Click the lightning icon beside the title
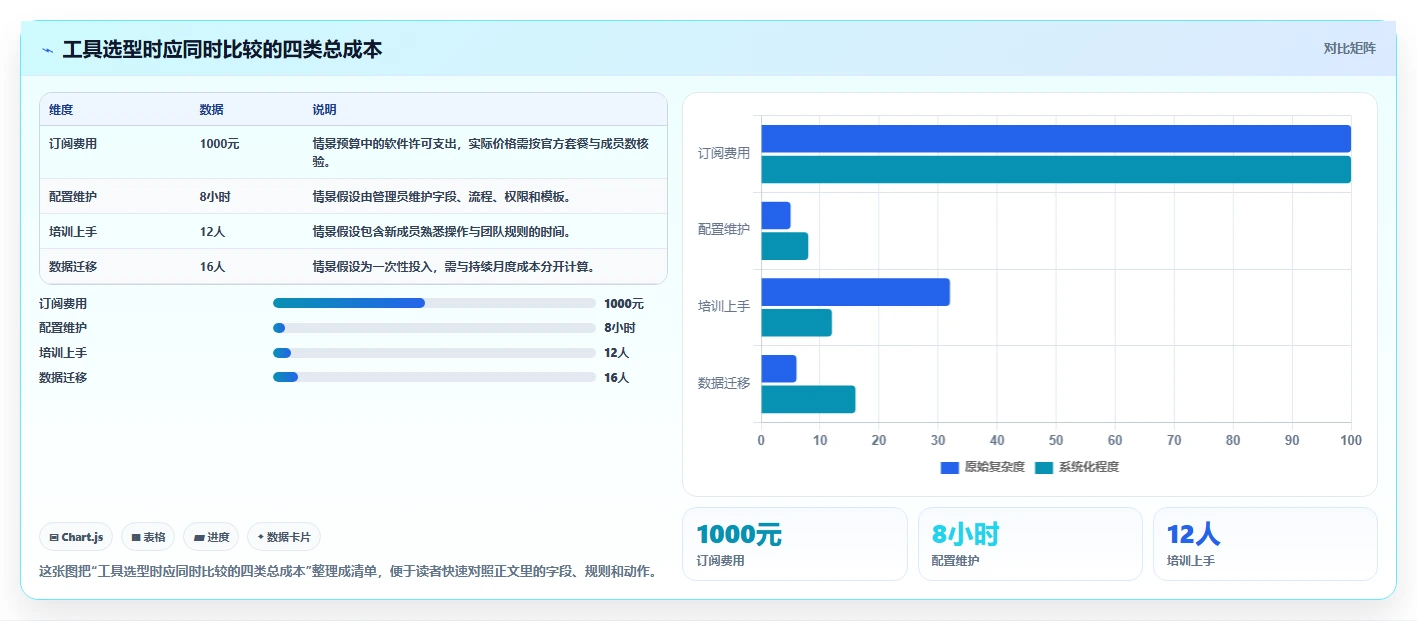This screenshot has height=621, width=1417. point(47,50)
